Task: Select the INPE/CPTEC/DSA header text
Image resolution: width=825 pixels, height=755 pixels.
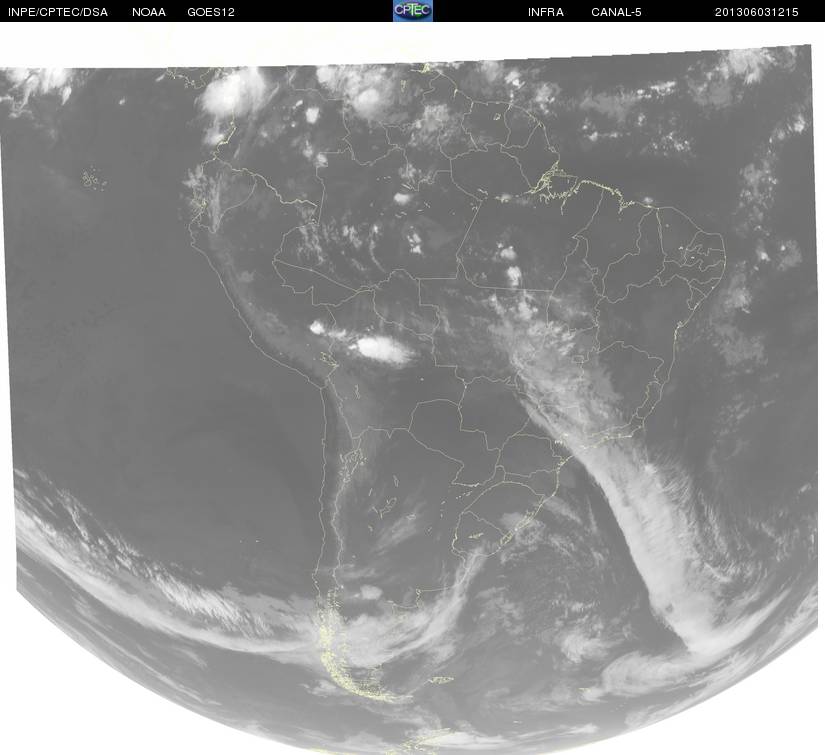Action: [x=58, y=12]
